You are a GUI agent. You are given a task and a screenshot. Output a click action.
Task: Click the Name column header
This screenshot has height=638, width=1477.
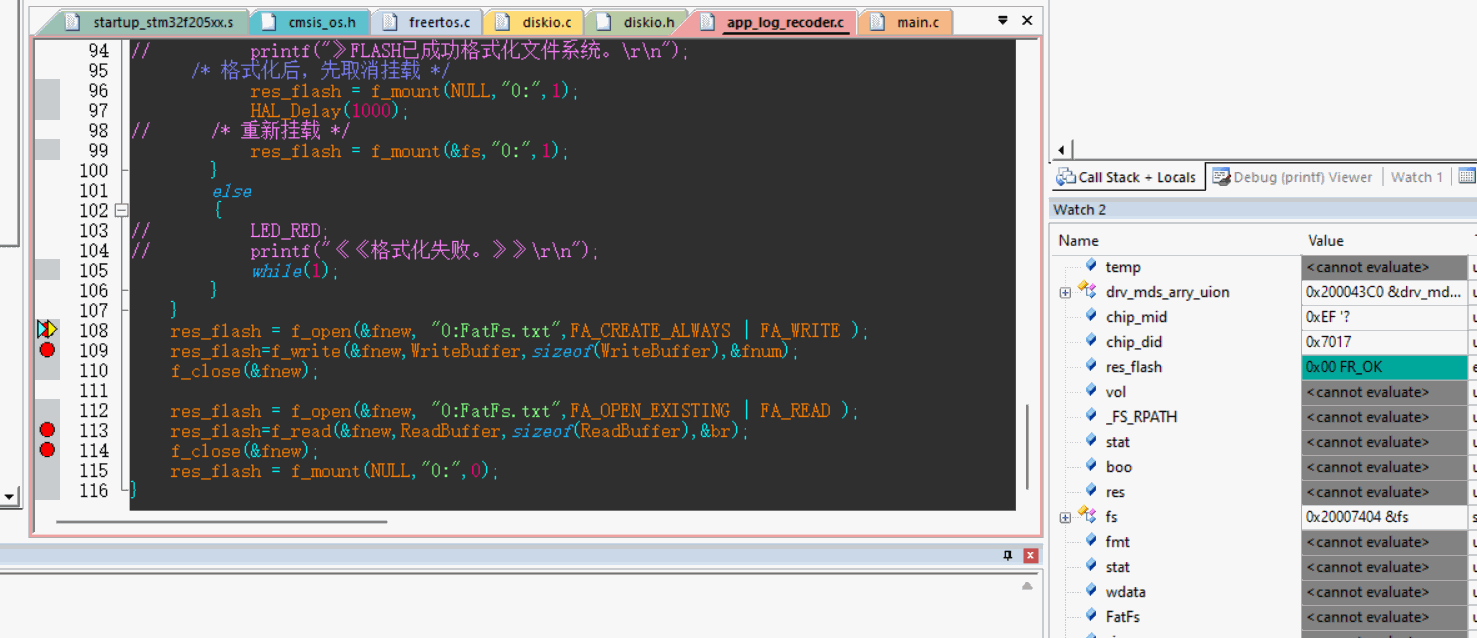coord(1176,240)
